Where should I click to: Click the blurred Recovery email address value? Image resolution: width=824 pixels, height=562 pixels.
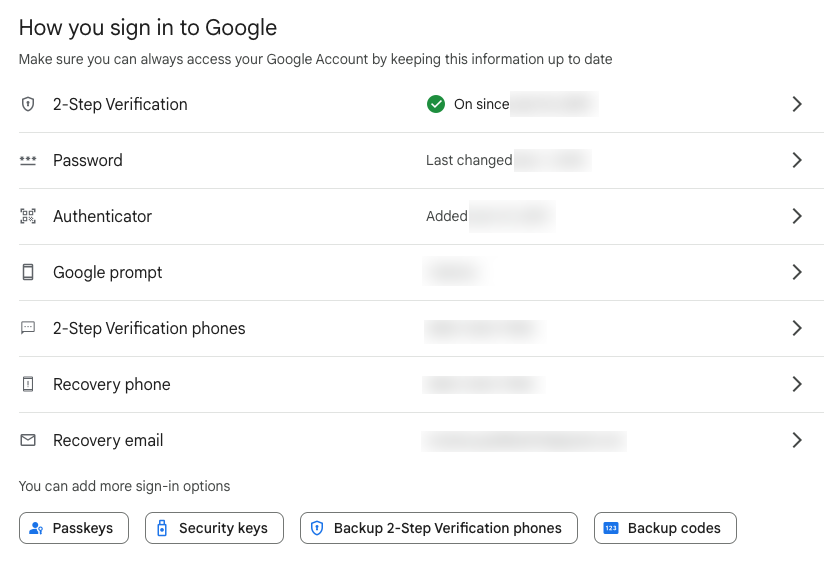[x=524, y=441]
